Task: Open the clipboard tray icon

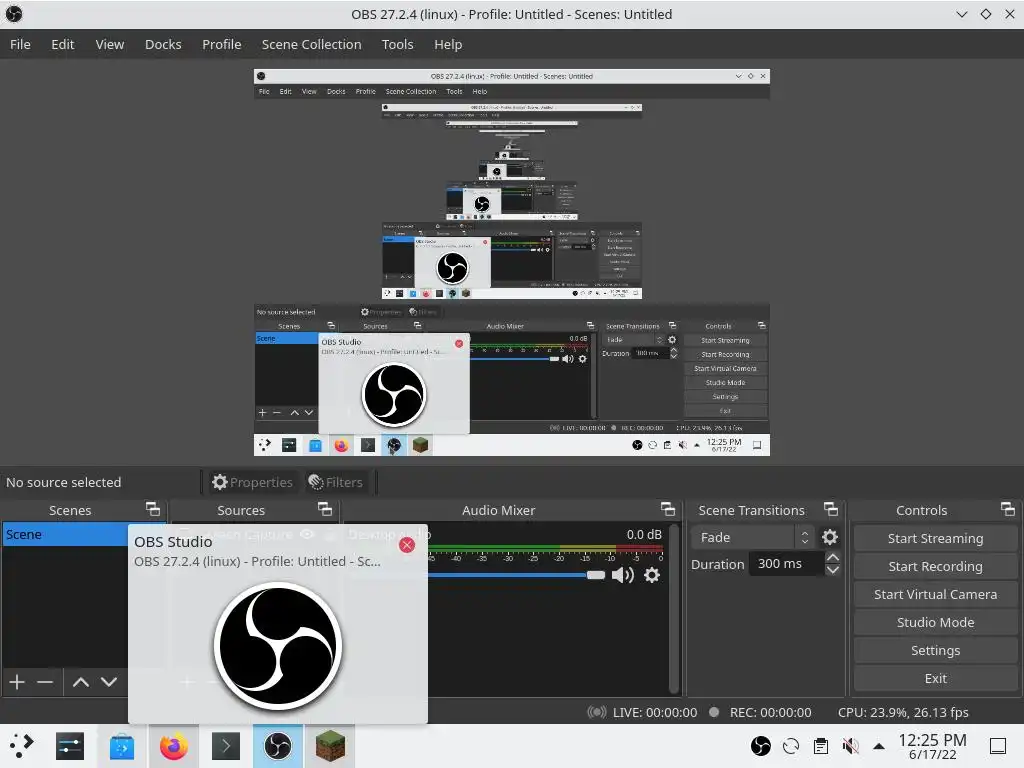Action: coord(821,746)
